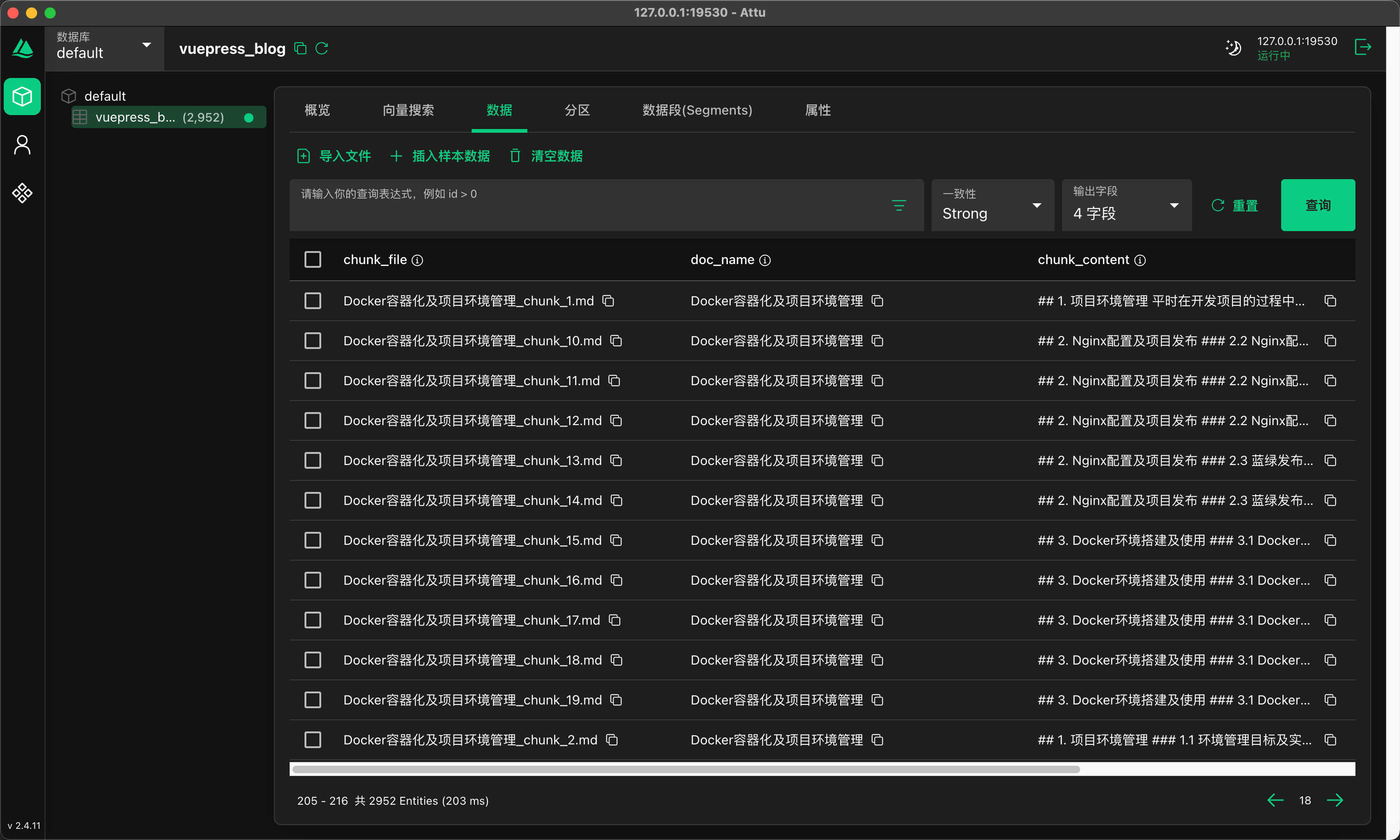Check the chunk_17.md row checkbox
The width and height of the screenshot is (1400, 840).
[312, 620]
